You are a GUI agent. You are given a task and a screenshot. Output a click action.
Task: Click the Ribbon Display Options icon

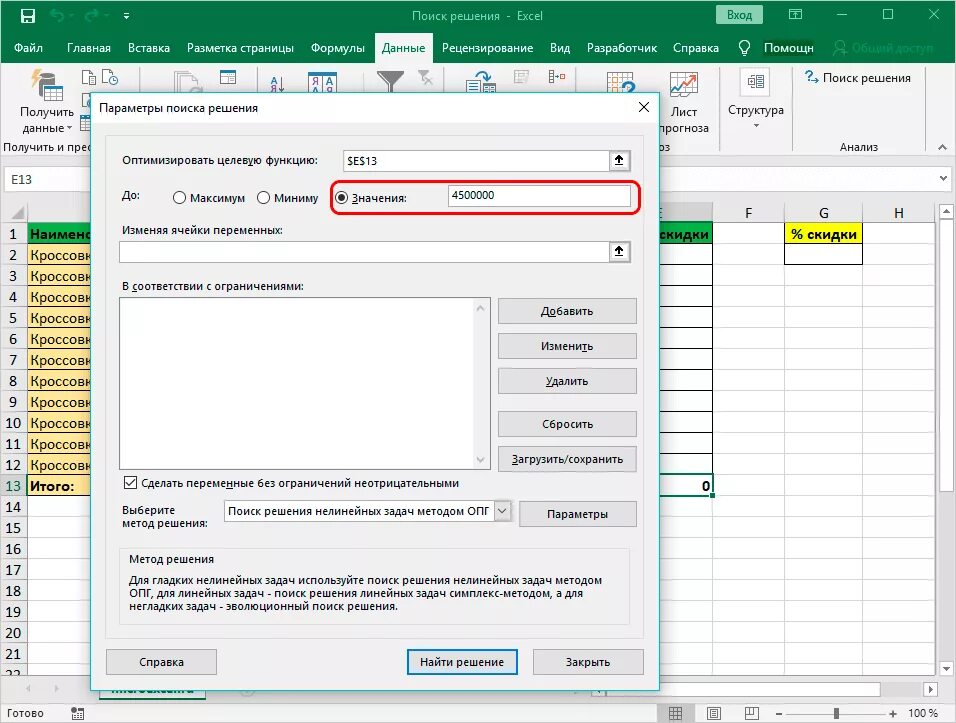click(795, 15)
